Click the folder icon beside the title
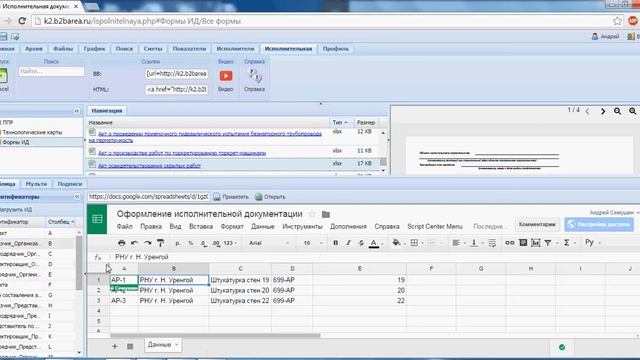640x360 pixels. pos(326,214)
